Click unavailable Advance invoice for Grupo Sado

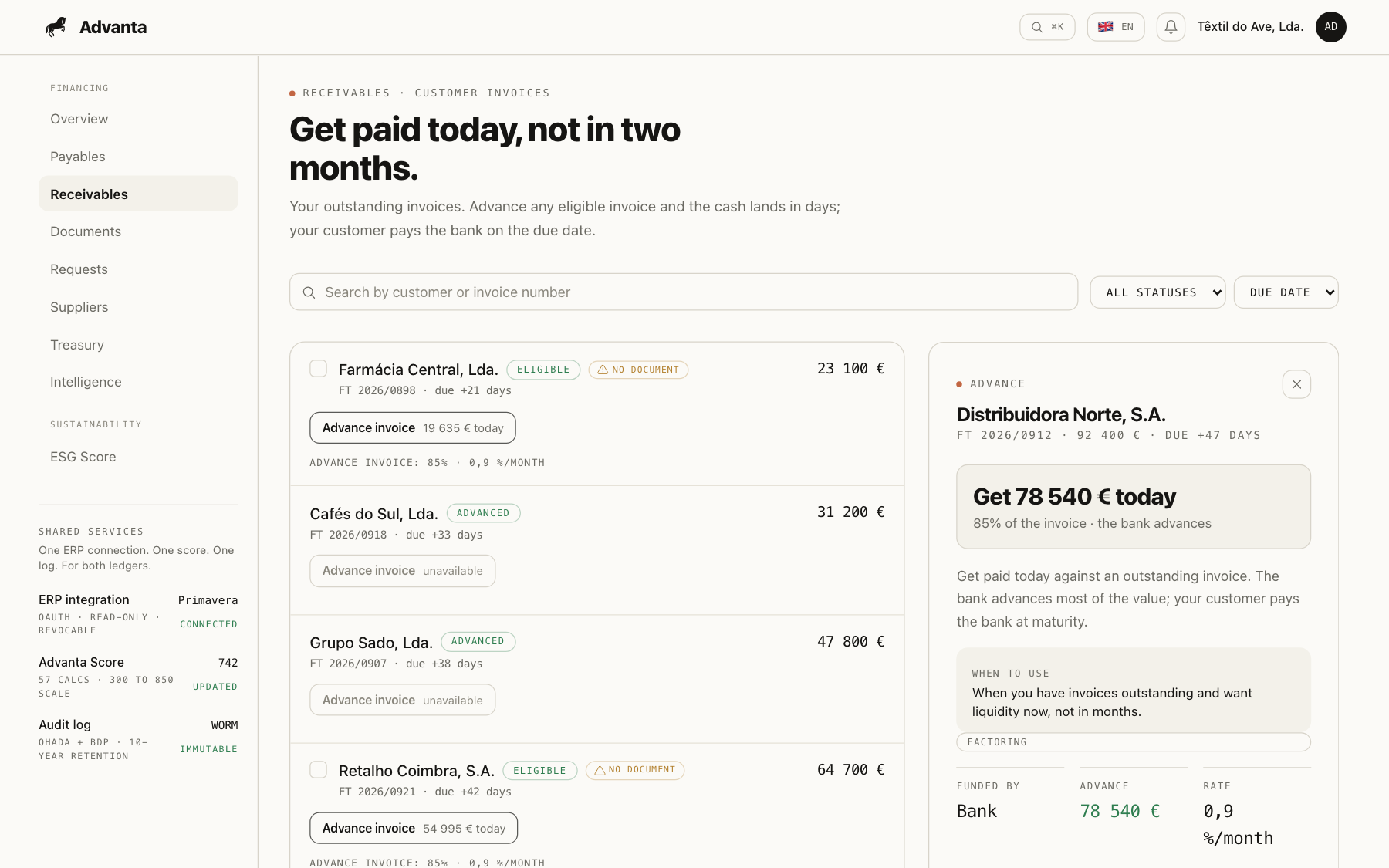coord(403,700)
